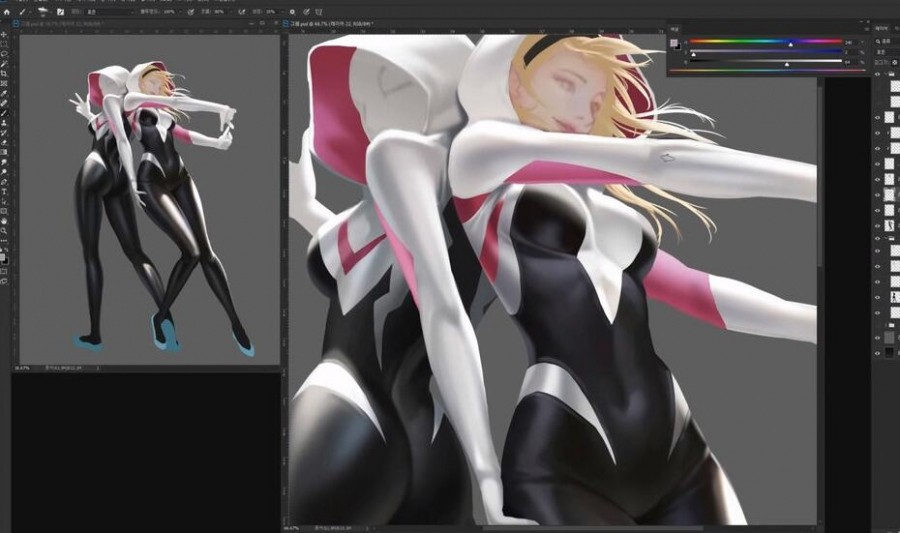
Task: Select the Dodge tool
Action: click(x=4, y=172)
